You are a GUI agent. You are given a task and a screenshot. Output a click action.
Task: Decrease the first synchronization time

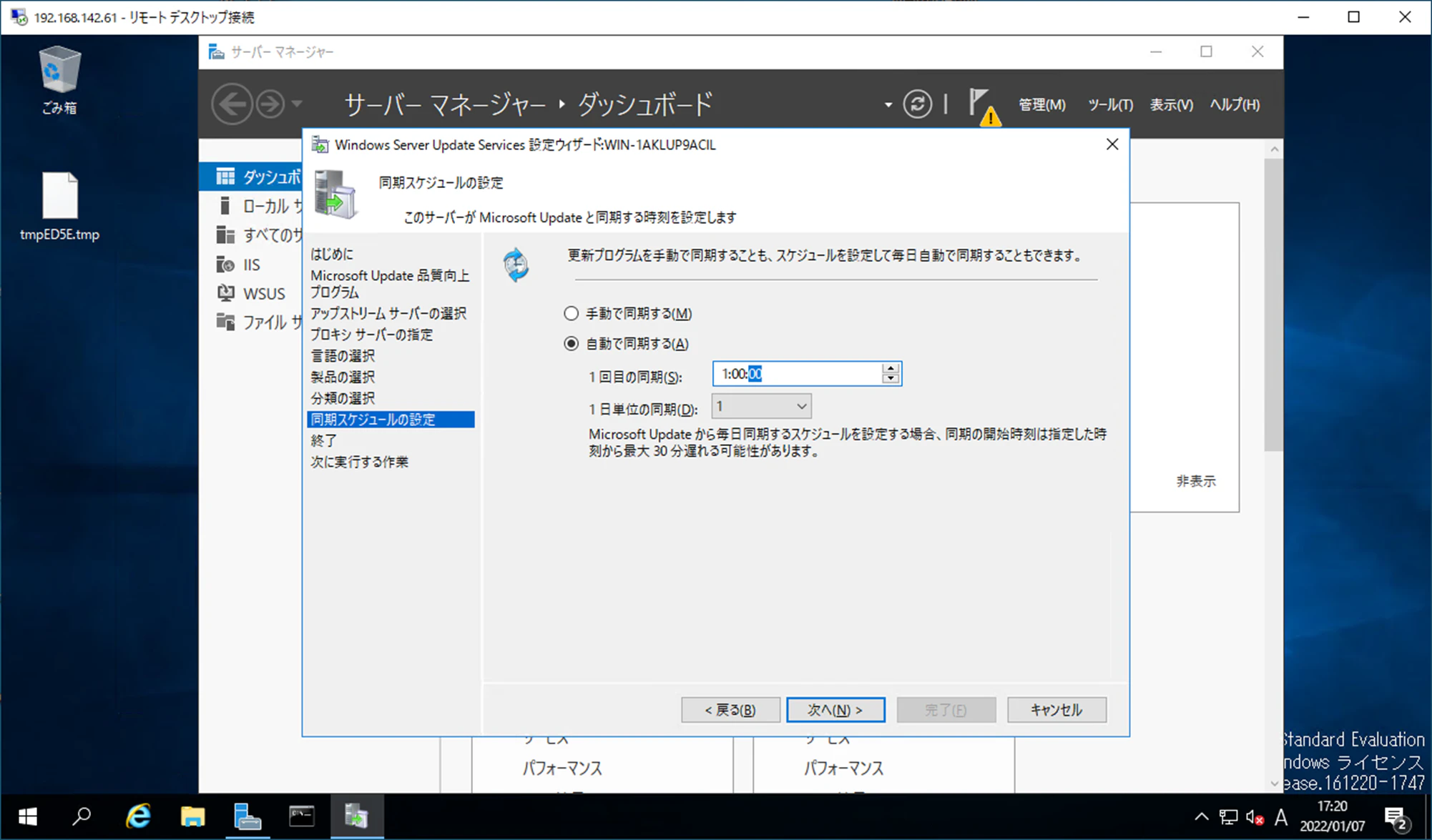(x=891, y=379)
